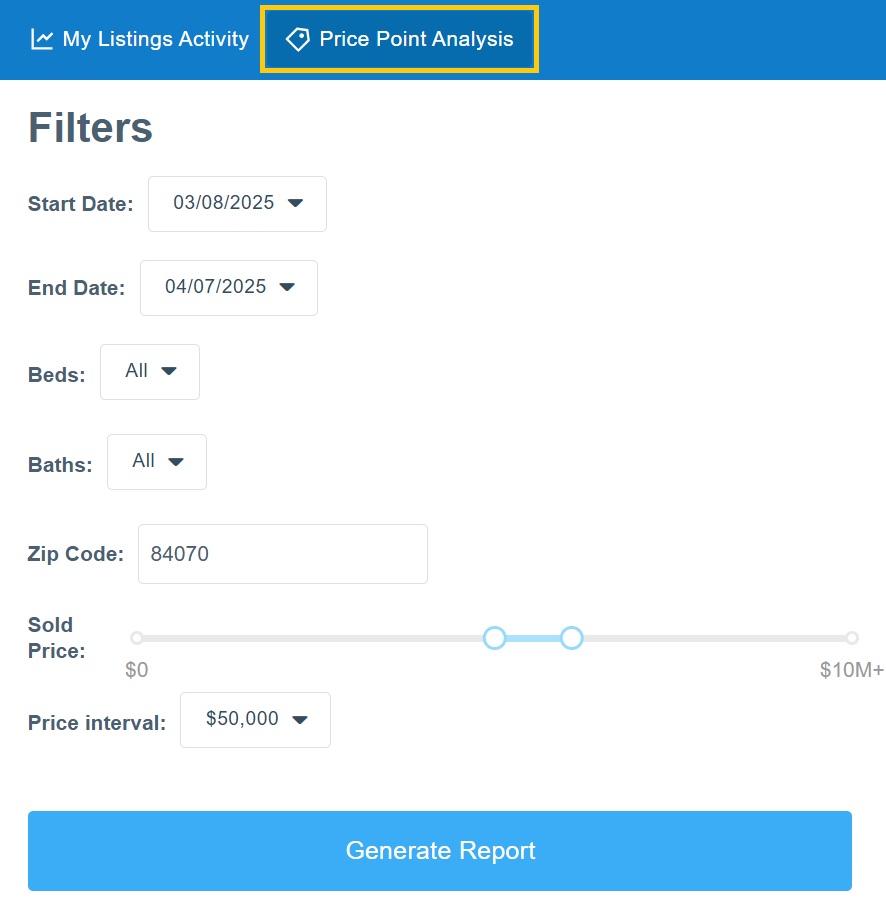The image size is (886, 900).
Task: Click the $0 end of the Sold Price slider
Action: pyautogui.click(x=137, y=638)
